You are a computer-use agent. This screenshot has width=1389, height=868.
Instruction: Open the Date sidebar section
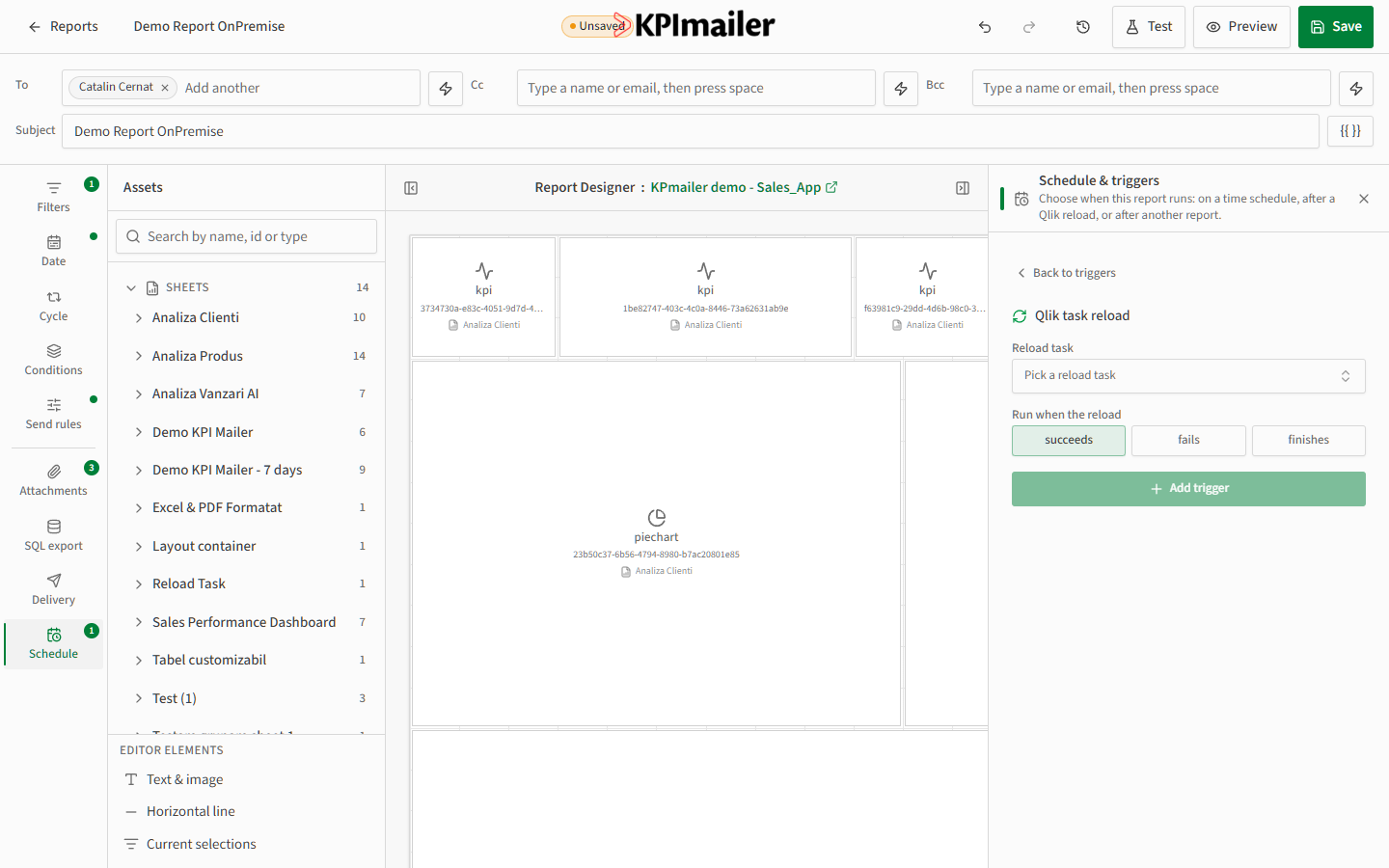click(54, 251)
